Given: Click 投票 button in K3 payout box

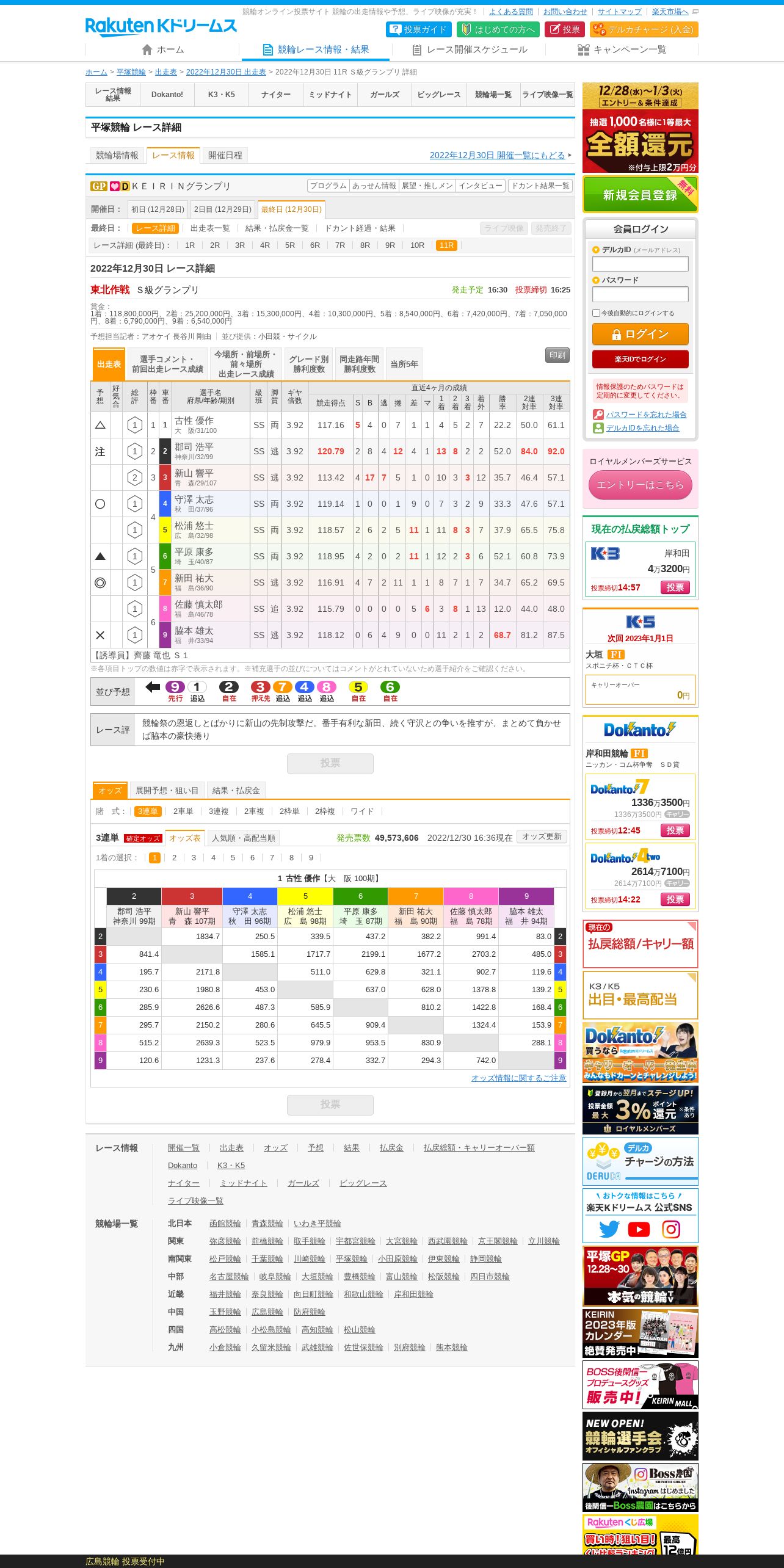Looking at the screenshot, I should click(675, 587).
